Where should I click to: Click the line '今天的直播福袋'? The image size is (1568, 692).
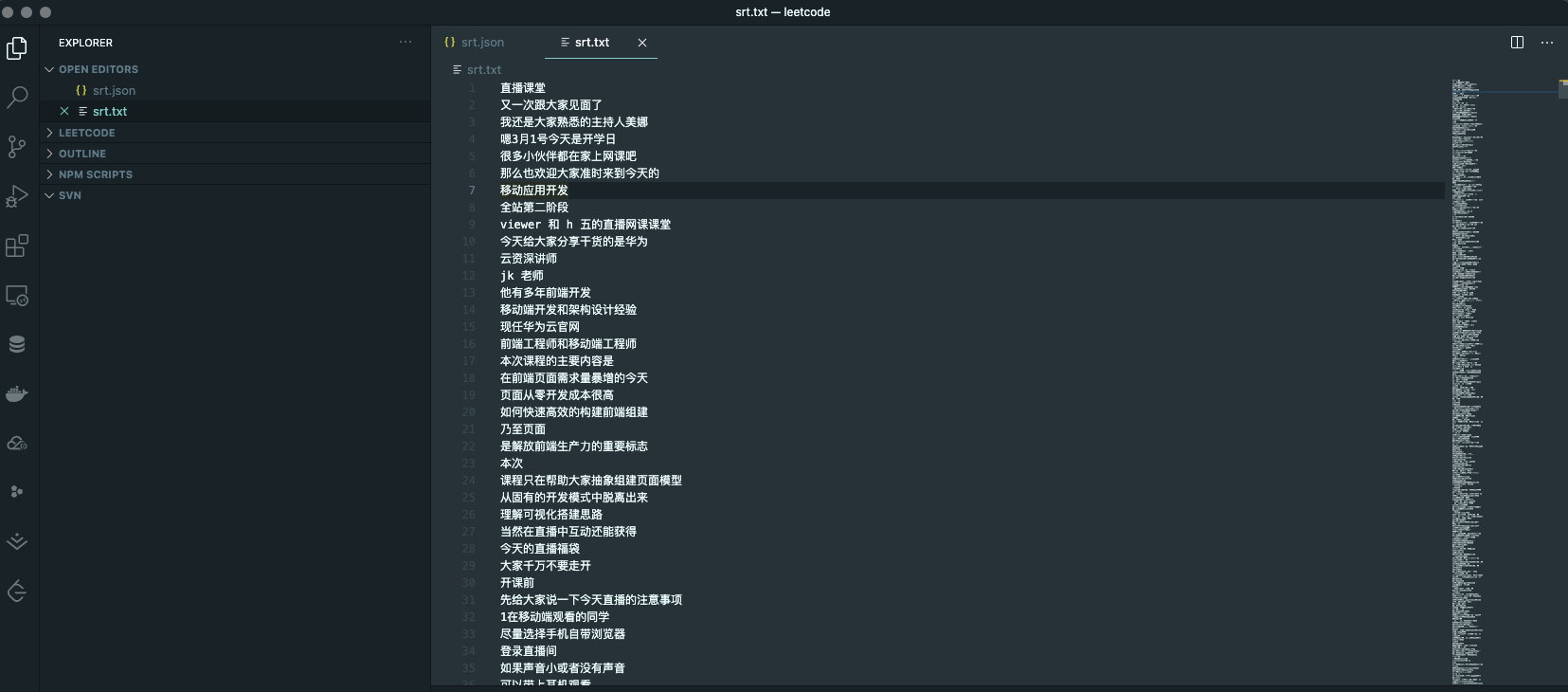[540, 548]
